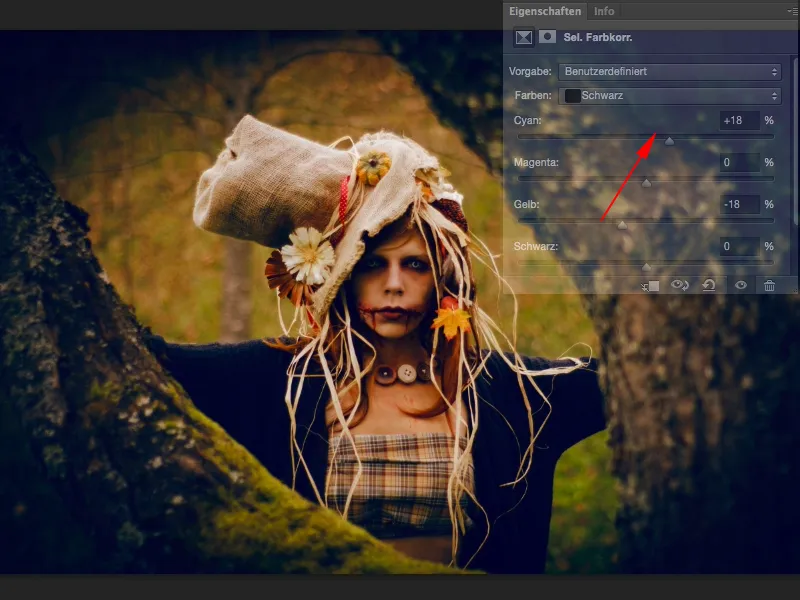The image size is (800, 600).
Task: Reset adjustment to defaults icon
Action: tap(709, 285)
